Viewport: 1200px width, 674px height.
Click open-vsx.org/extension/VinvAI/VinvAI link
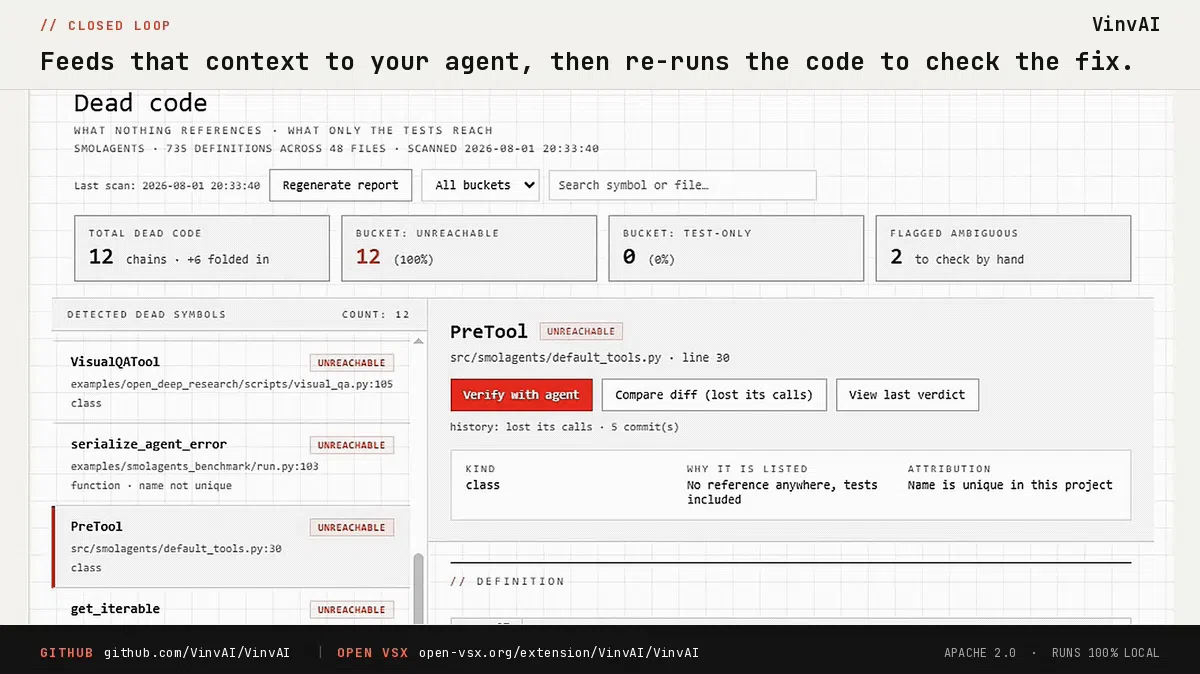pyautogui.click(x=559, y=653)
